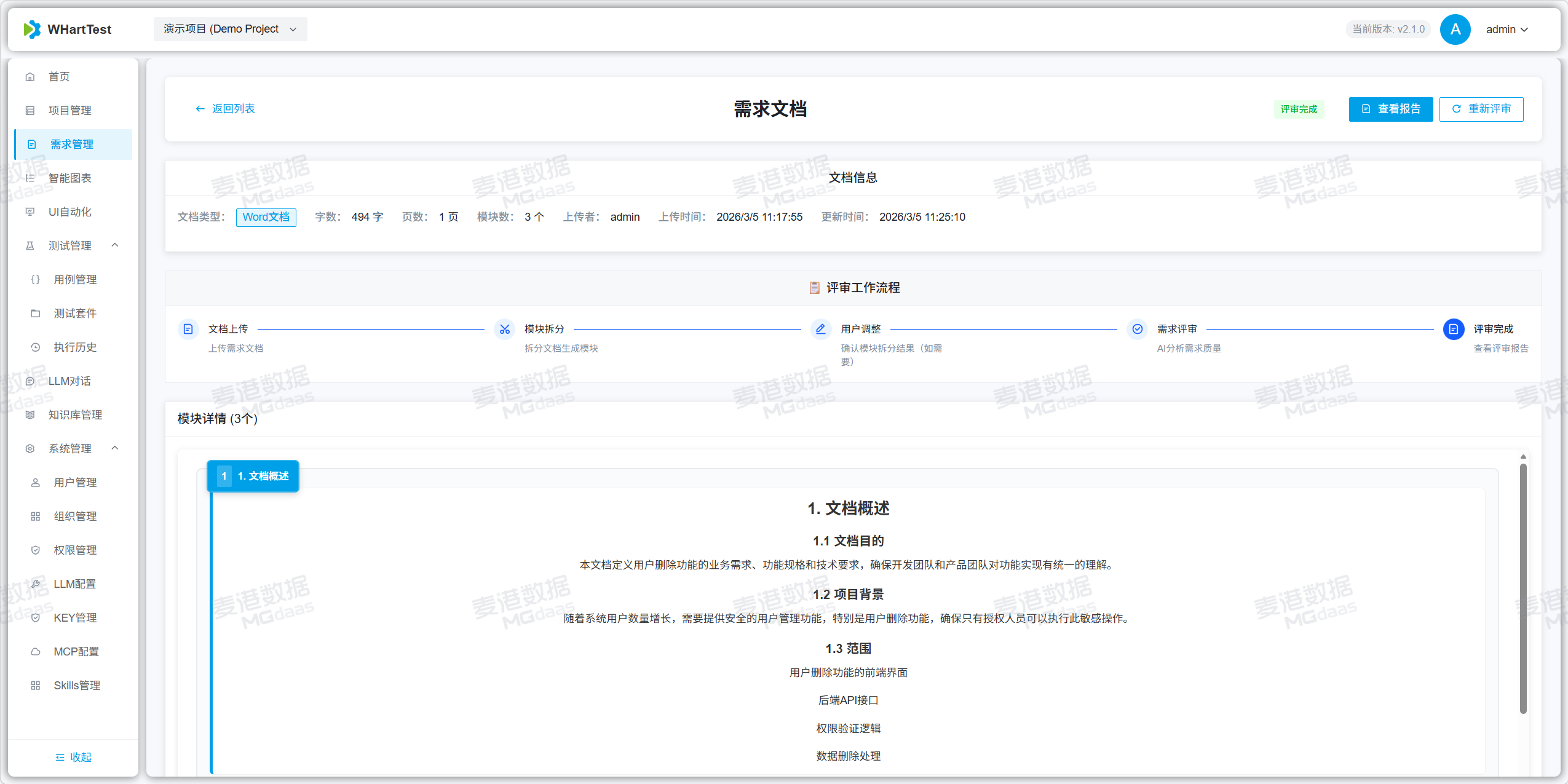
Task: Open the 演示项目 project selector
Action: (x=230, y=29)
